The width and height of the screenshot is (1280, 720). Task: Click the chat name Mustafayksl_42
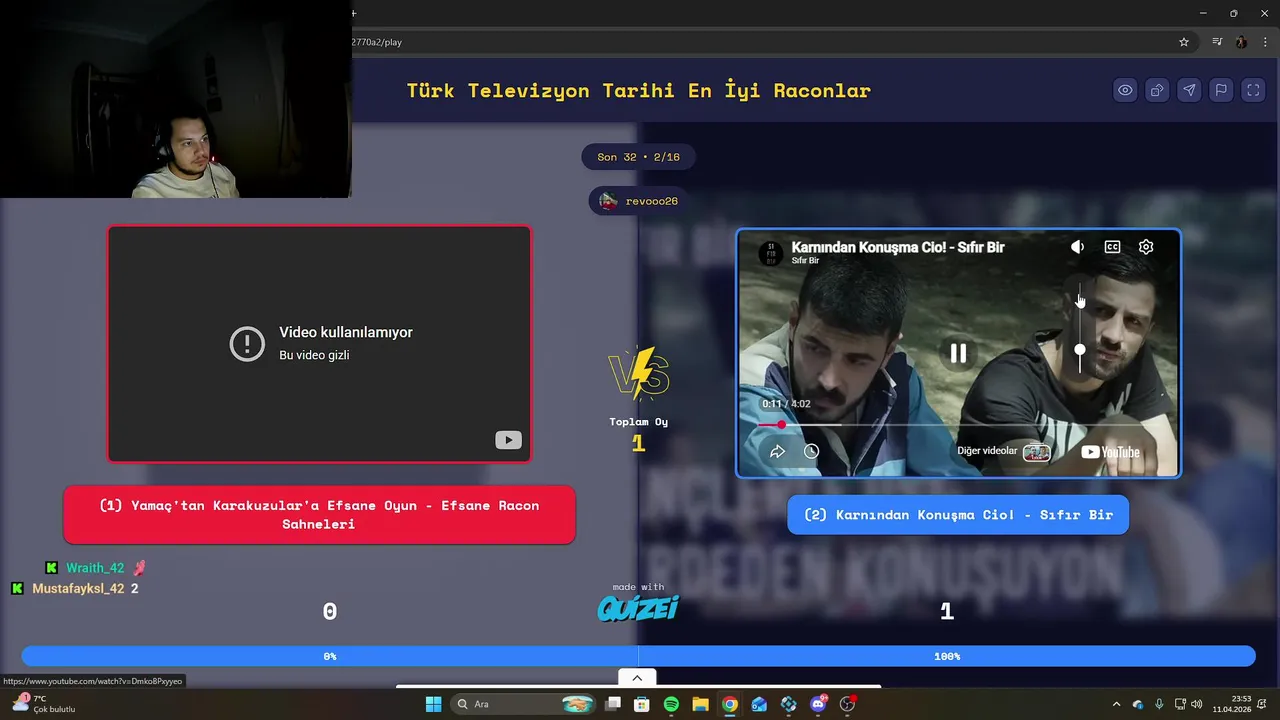click(78, 589)
